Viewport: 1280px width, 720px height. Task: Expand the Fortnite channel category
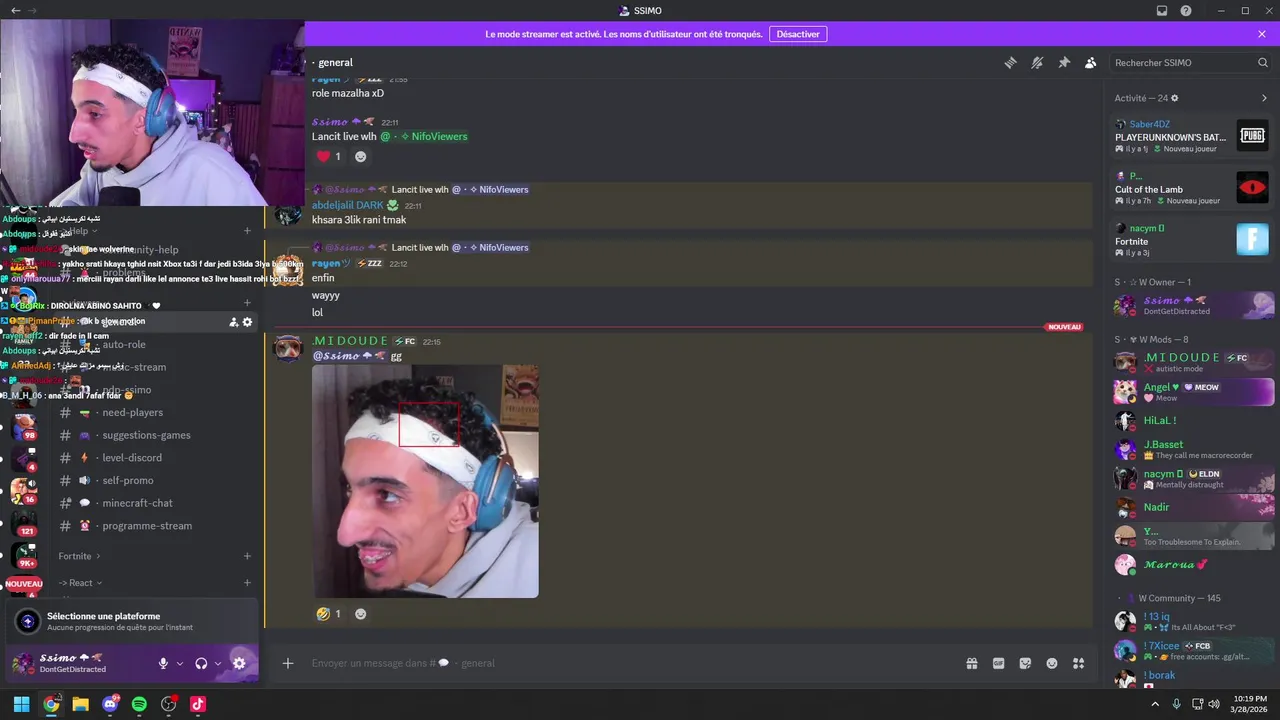click(80, 556)
